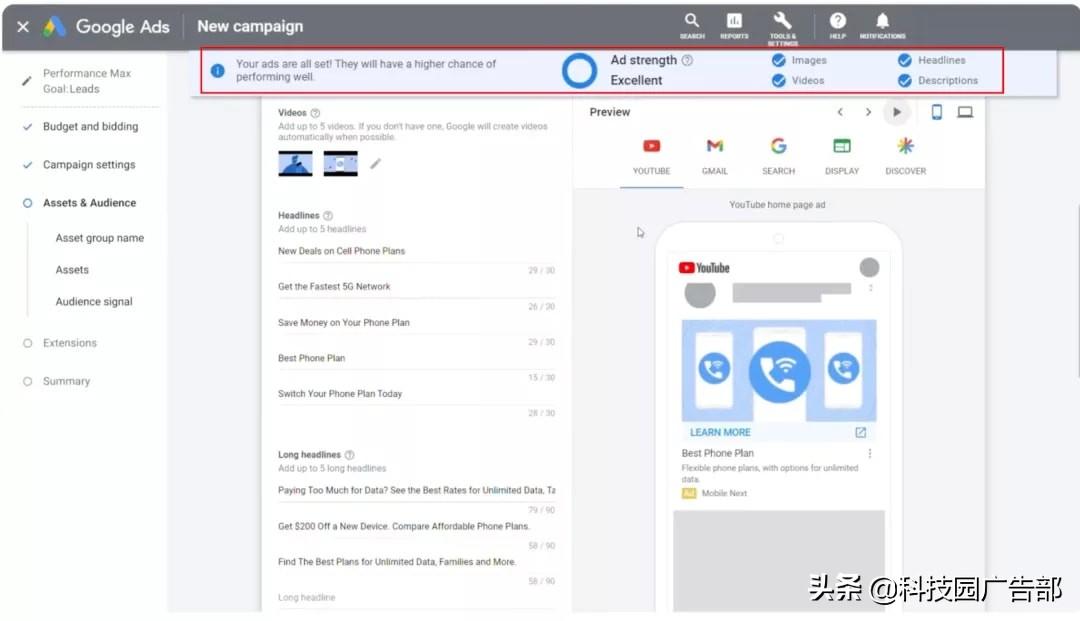Go to Budget and bidding step
The width and height of the screenshot is (1080, 621).
click(90, 127)
